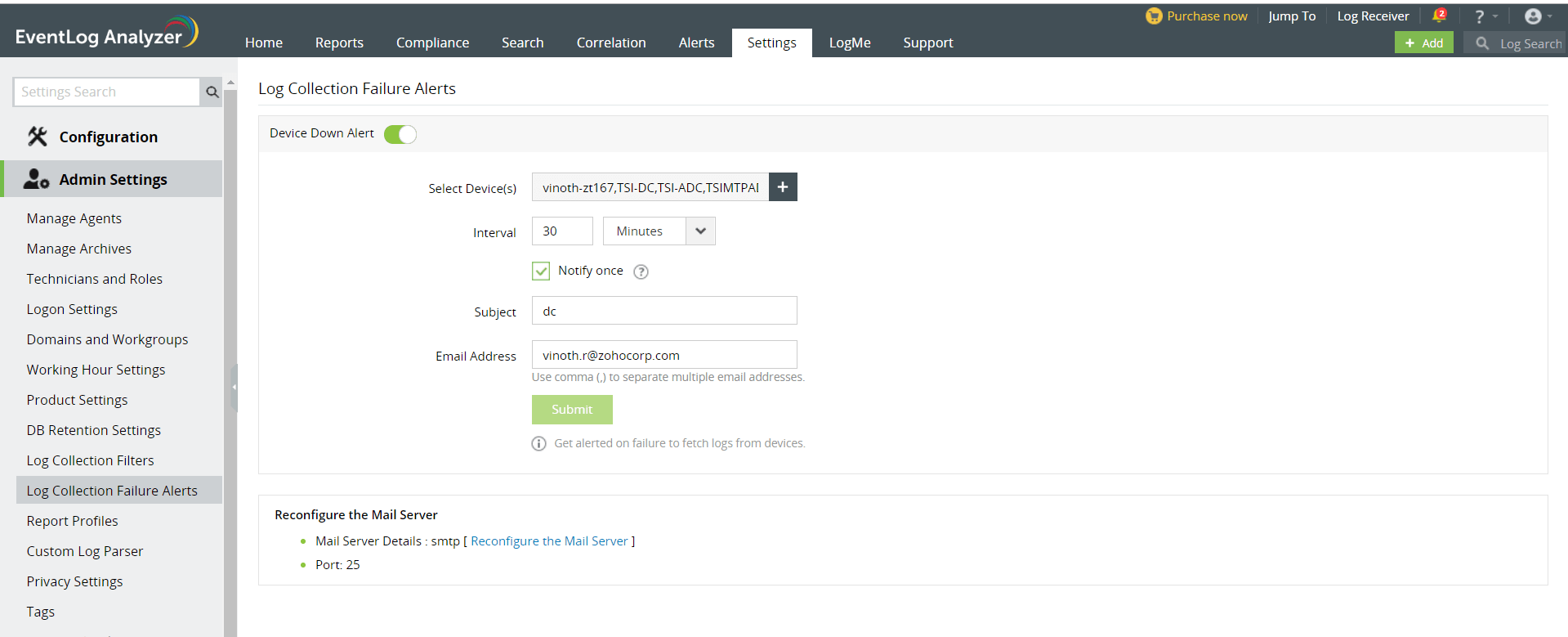Click the Subject input field
Image resolution: width=1568 pixels, height=637 pixels.
coord(664,311)
